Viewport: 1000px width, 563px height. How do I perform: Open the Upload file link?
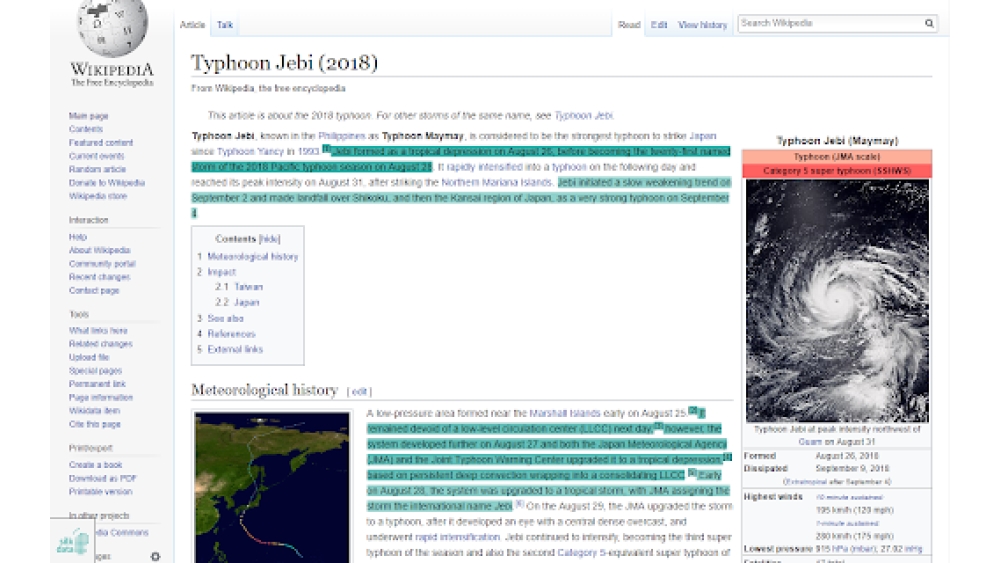tap(89, 358)
